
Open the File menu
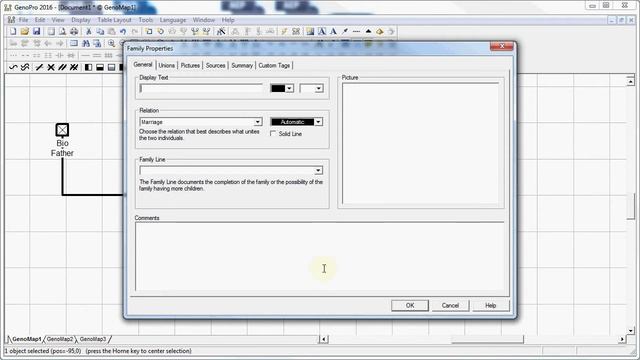[x=24, y=20]
